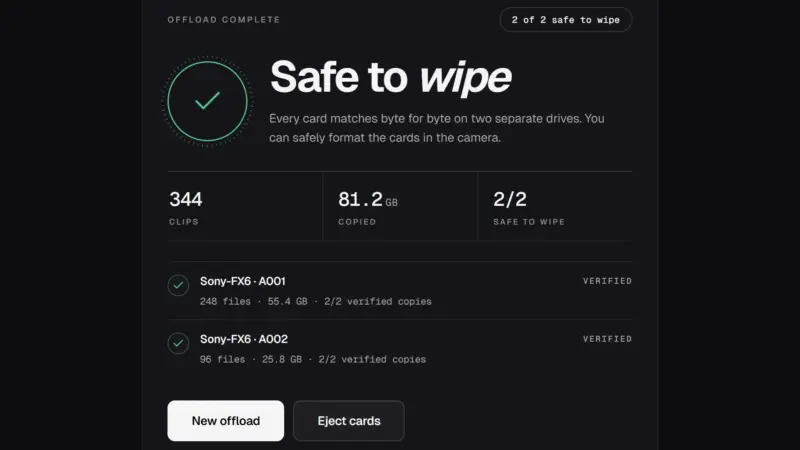Start a New offload

click(226, 421)
